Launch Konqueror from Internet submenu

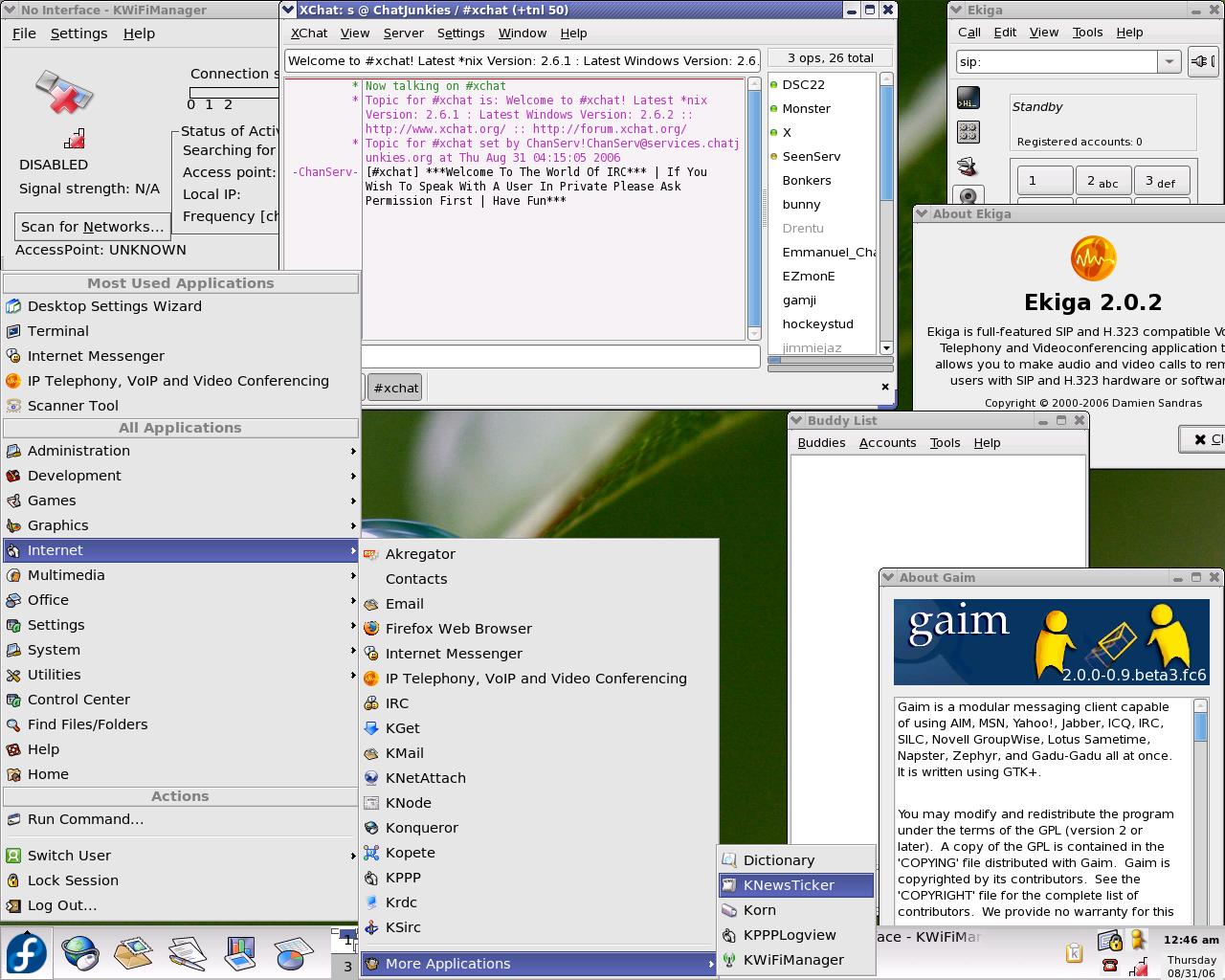click(x=539, y=828)
